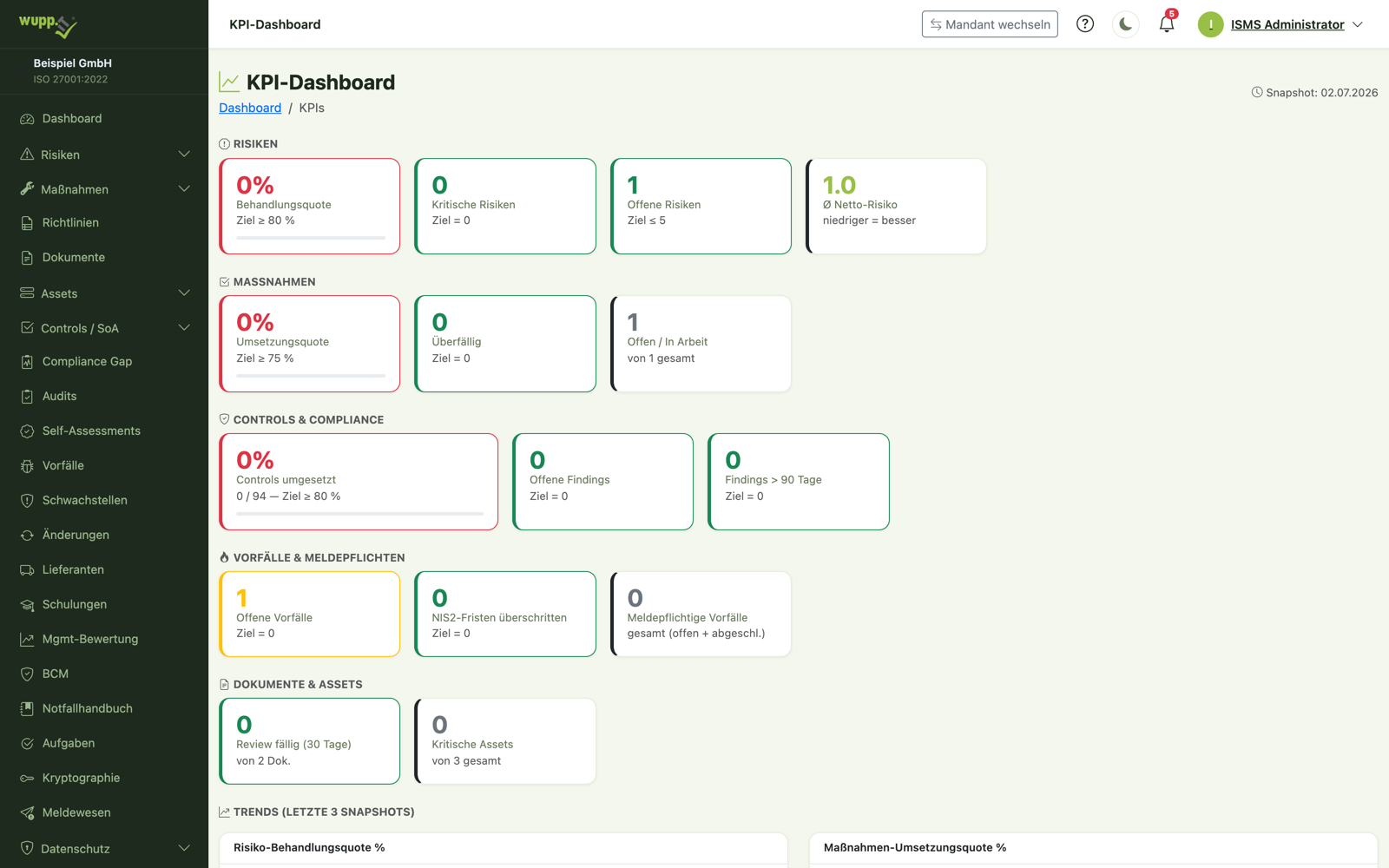The image size is (1389, 868).
Task: Open the Kritische Assets KPI card
Action: 505,741
